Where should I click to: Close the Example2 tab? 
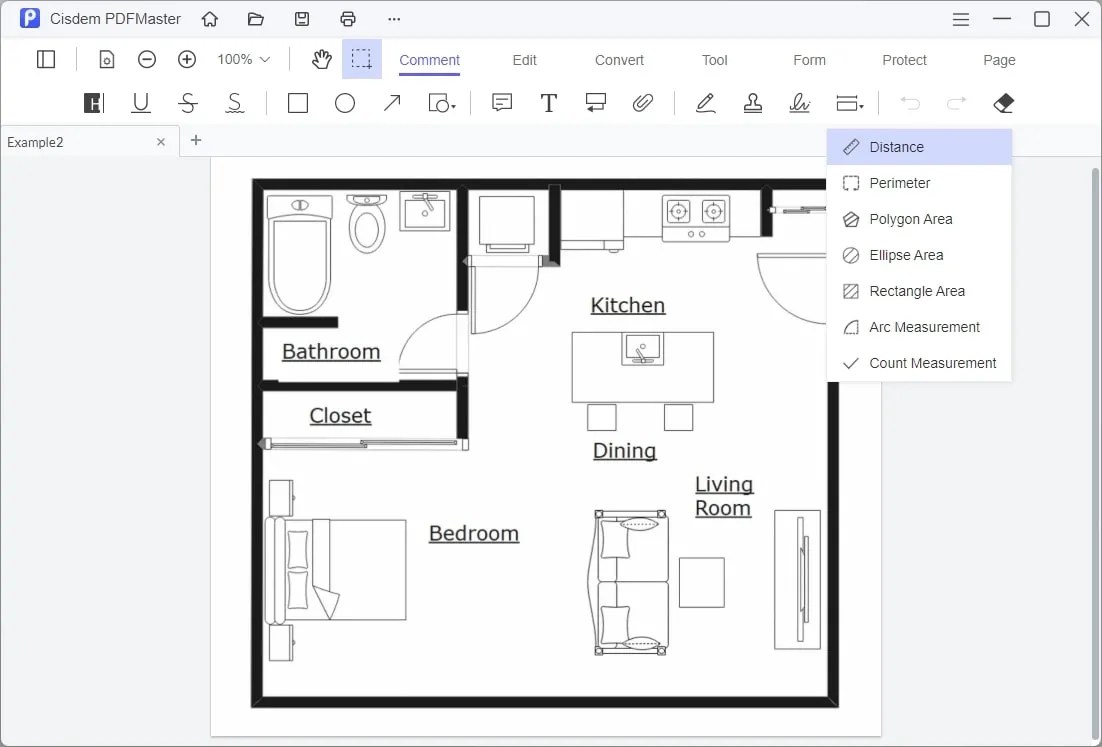click(161, 141)
